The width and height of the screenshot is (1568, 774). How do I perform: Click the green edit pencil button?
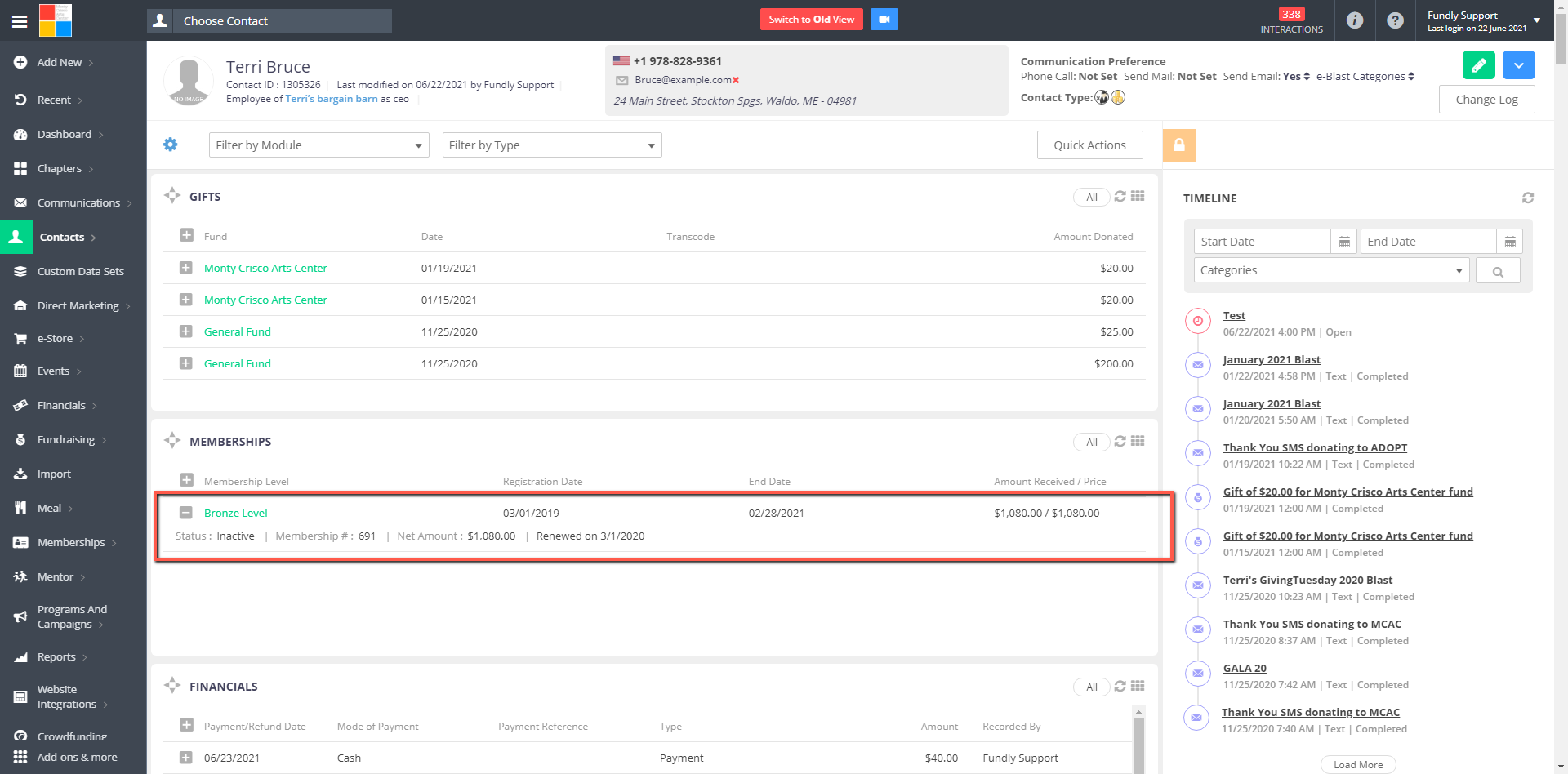pos(1479,65)
